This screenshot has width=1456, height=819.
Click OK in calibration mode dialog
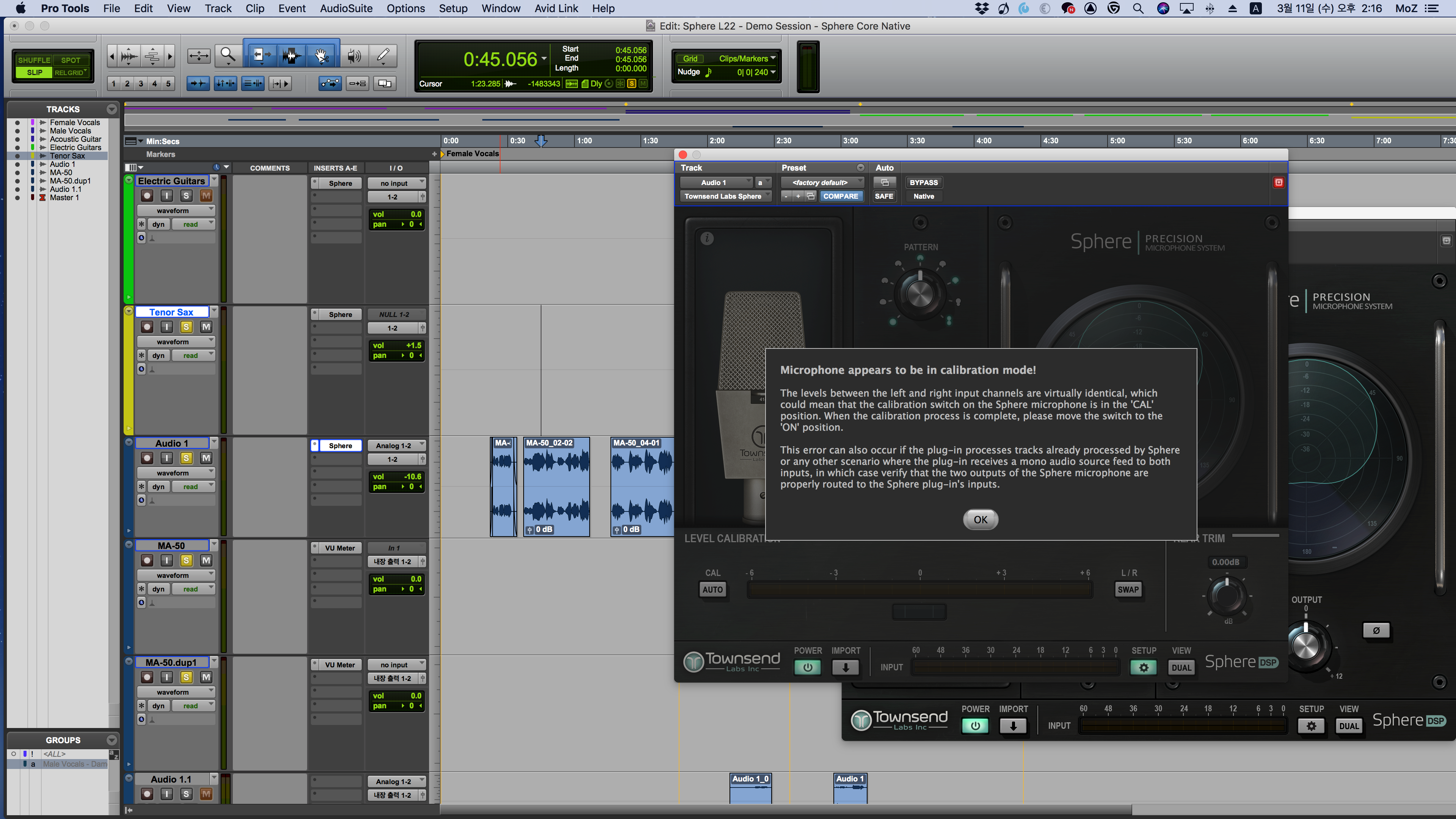(x=981, y=519)
